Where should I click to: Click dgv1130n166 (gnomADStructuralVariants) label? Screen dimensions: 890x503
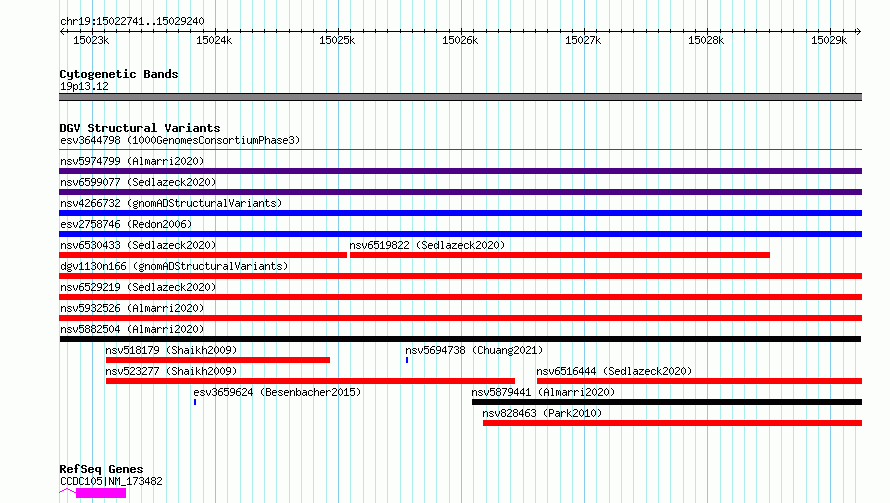(174, 266)
